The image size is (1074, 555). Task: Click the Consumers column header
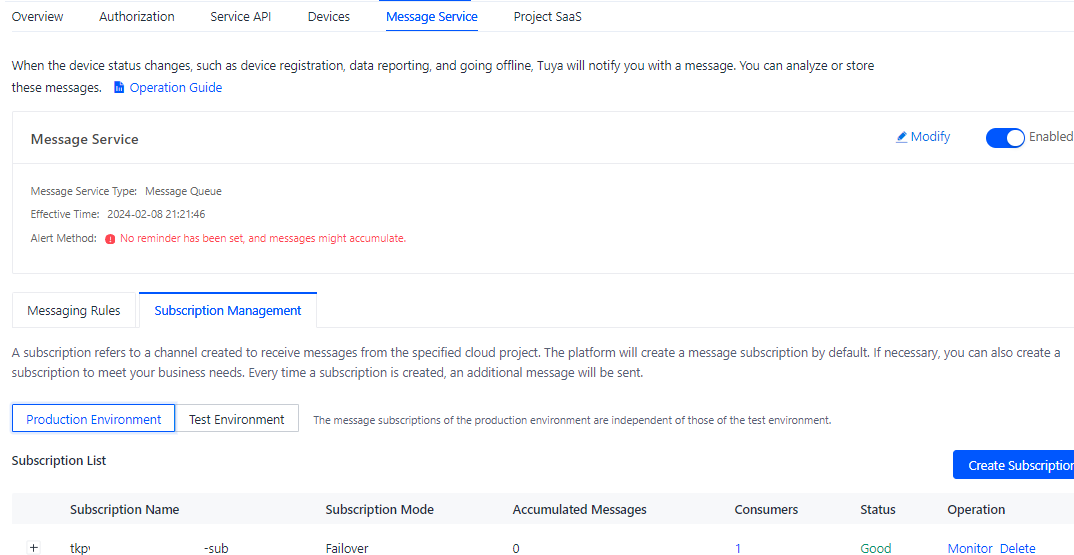[766, 510]
